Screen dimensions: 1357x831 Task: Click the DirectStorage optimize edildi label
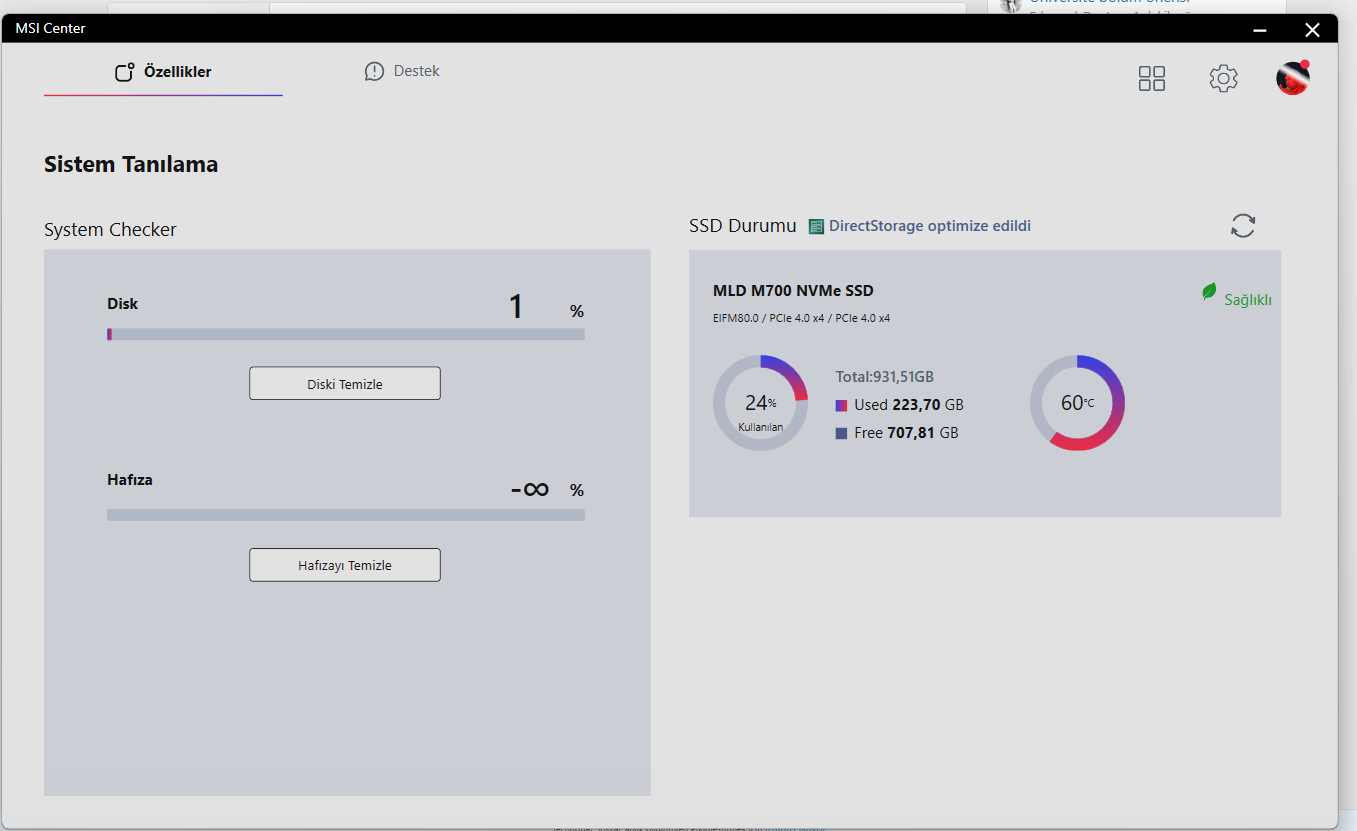[930, 226]
